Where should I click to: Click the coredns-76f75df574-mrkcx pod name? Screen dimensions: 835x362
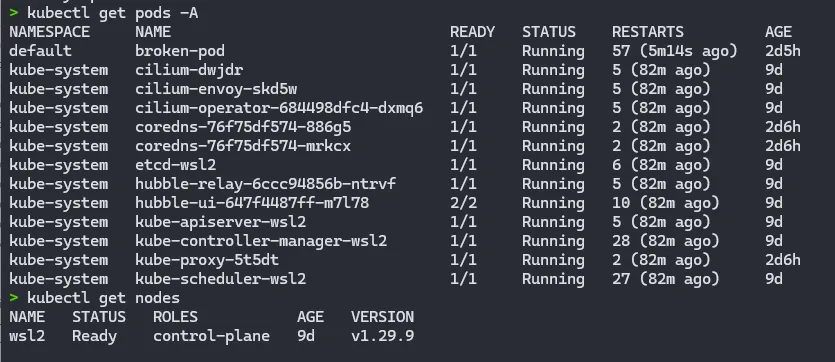coord(242,146)
